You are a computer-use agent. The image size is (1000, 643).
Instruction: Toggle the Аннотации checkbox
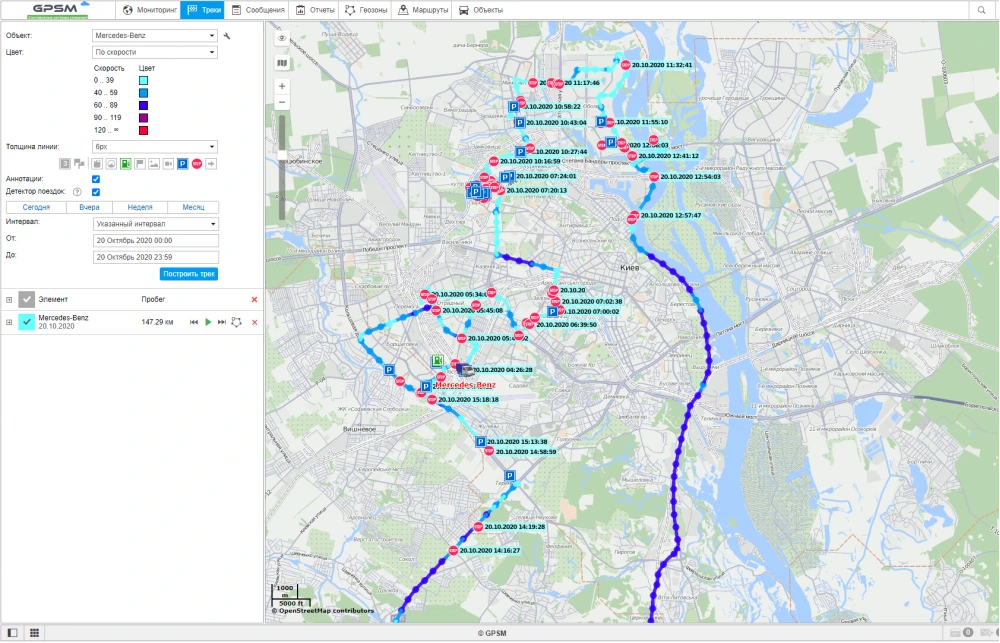click(x=96, y=179)
